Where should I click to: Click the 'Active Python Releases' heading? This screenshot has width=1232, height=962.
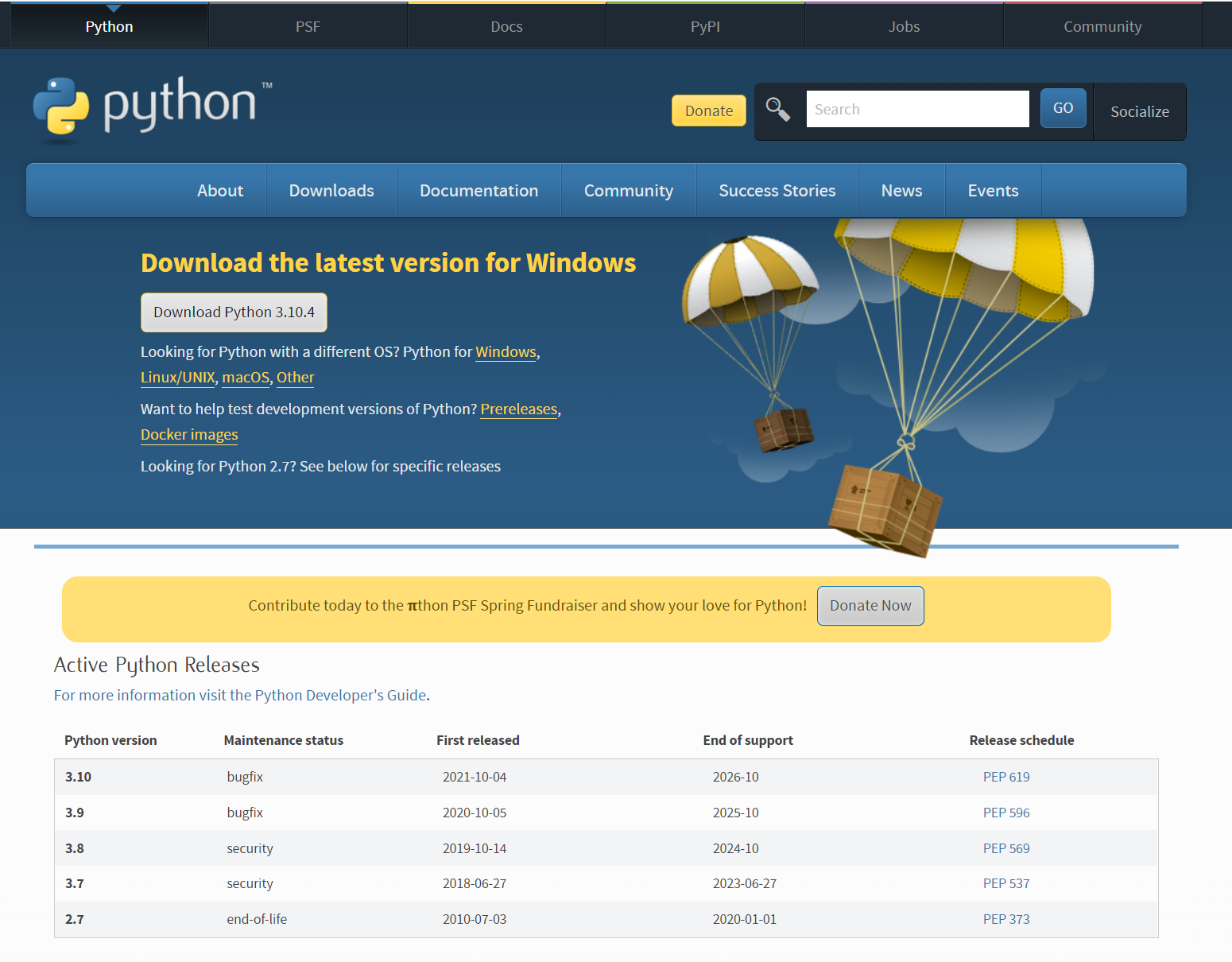click(157, 665)
